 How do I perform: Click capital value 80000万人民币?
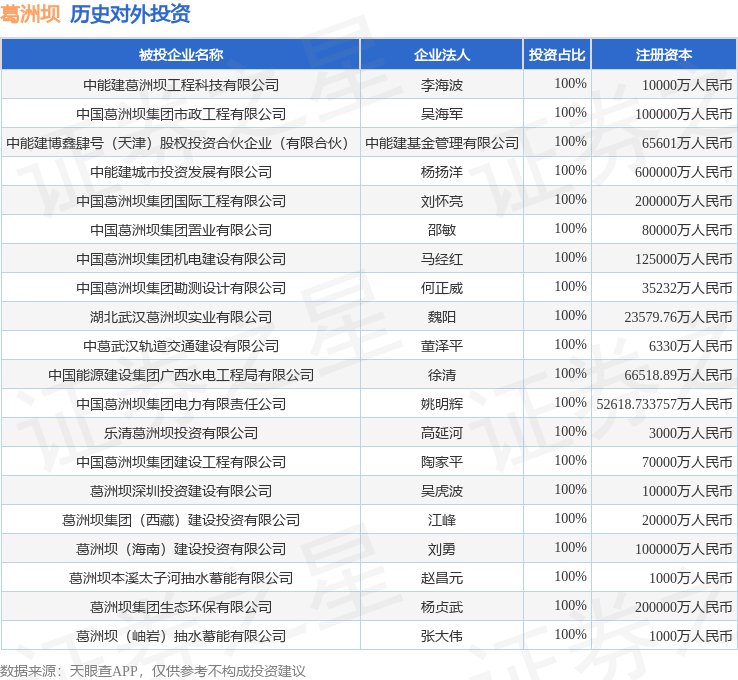687,230
